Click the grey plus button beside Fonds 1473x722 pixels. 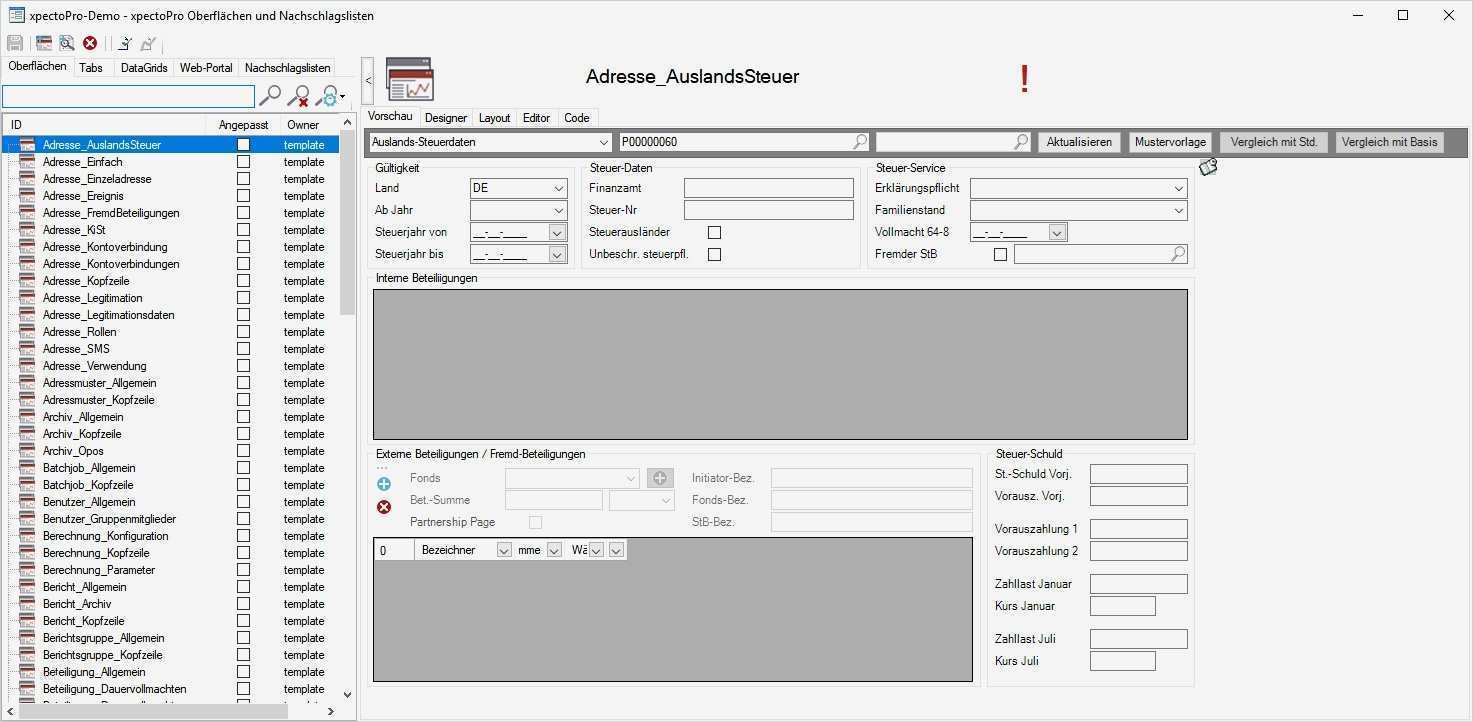(x=660, y=478)
